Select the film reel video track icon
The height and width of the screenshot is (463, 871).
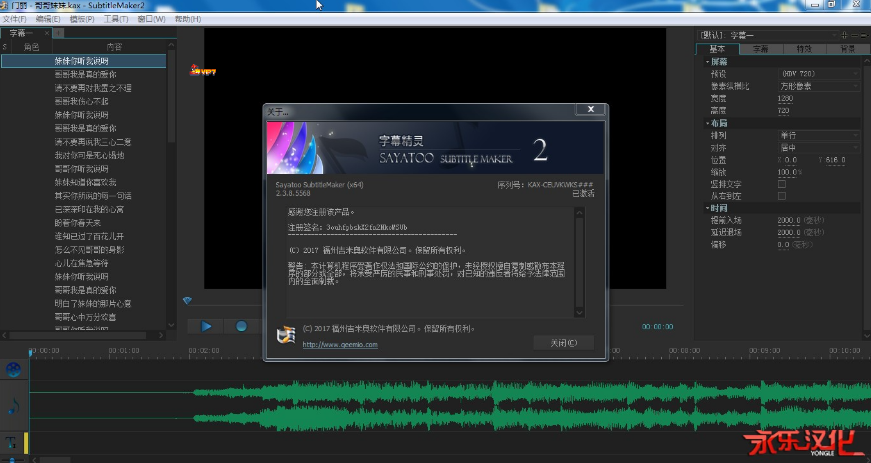point(14,369)
